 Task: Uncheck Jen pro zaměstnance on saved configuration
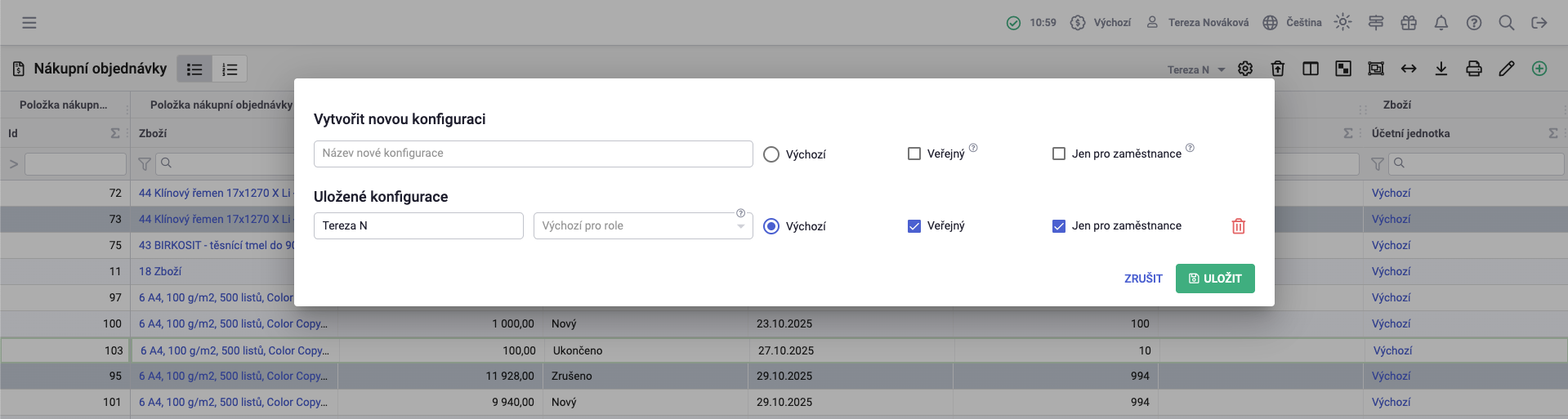(x=1058, y=226)
